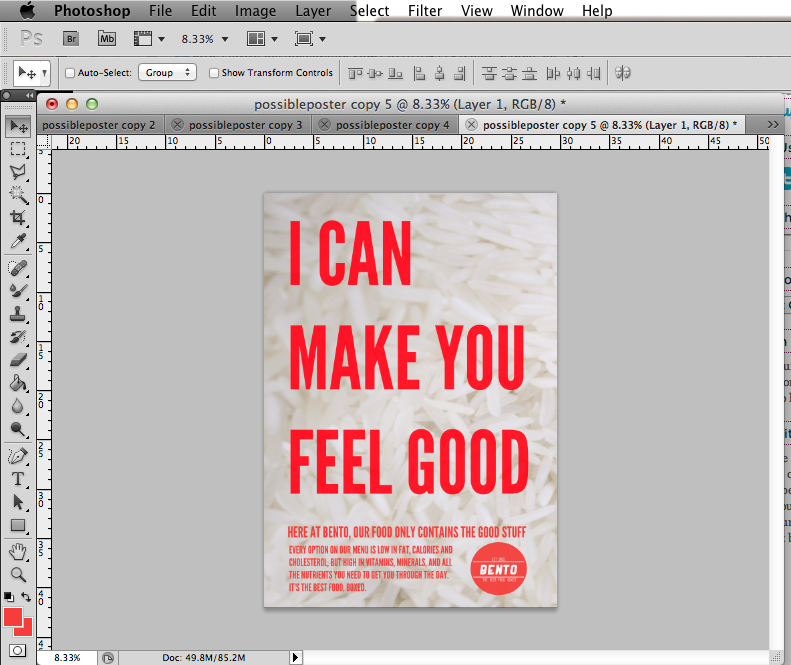Close the possibleposter copy 4 tab
This screenshot has width=791, height=665.
coord(324,125)
